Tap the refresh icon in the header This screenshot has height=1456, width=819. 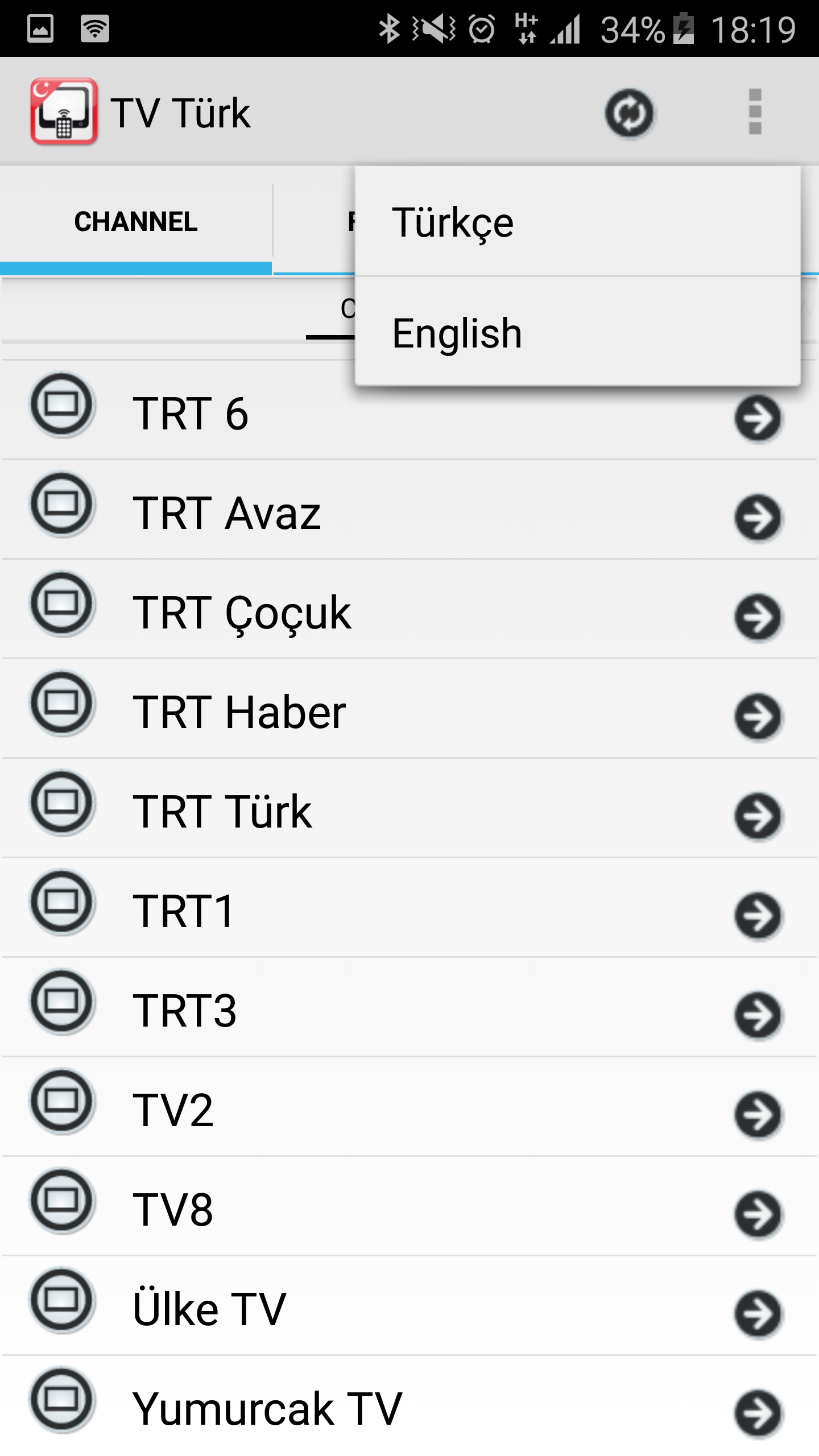(x=629, y=113)
